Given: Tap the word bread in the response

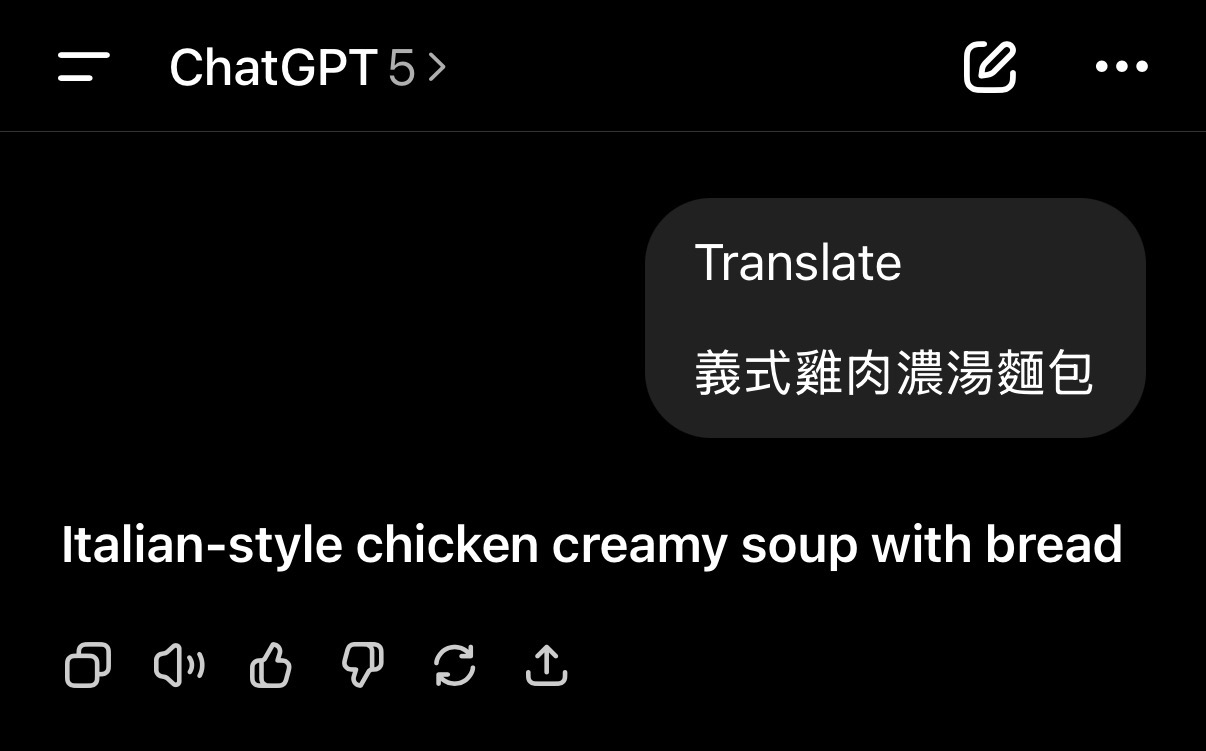Looking at the screenshot, I should click(1054, 545).
